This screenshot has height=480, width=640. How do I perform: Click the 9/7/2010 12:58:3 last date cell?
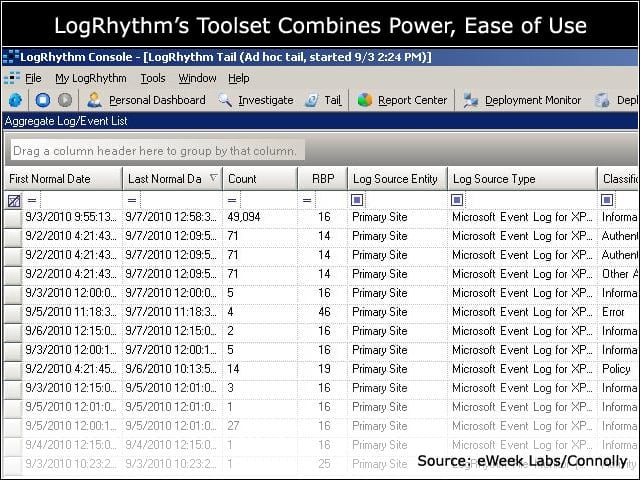pyautogui.click(x=171, y=217)
